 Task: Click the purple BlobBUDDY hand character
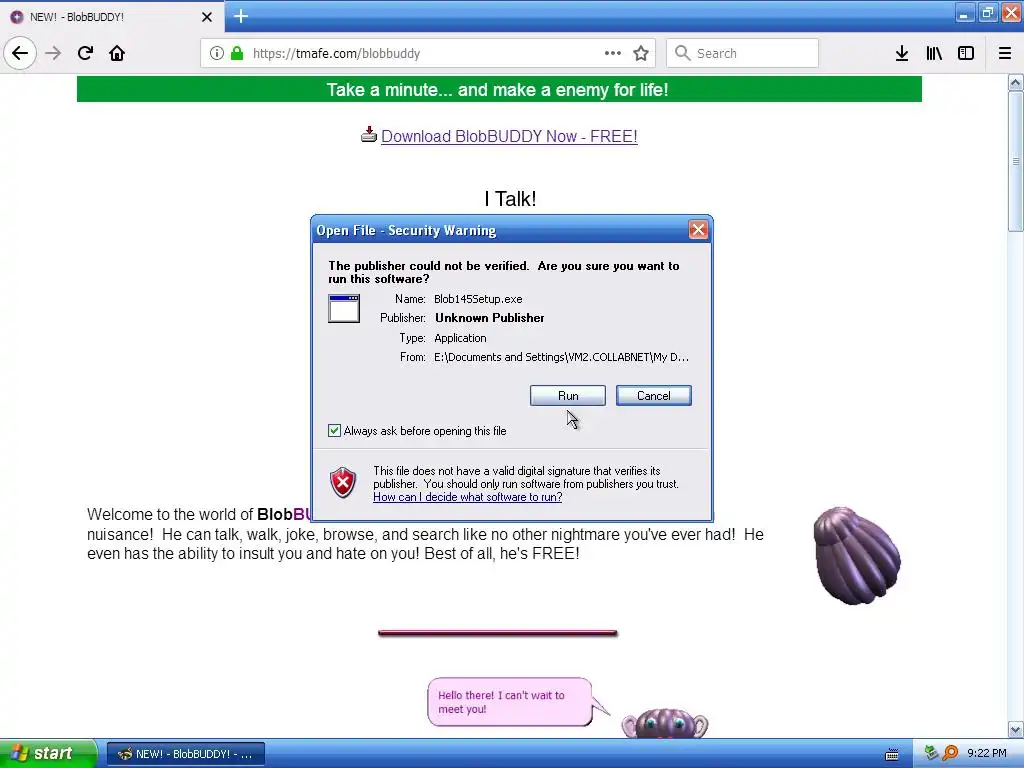tap(857, 556)
